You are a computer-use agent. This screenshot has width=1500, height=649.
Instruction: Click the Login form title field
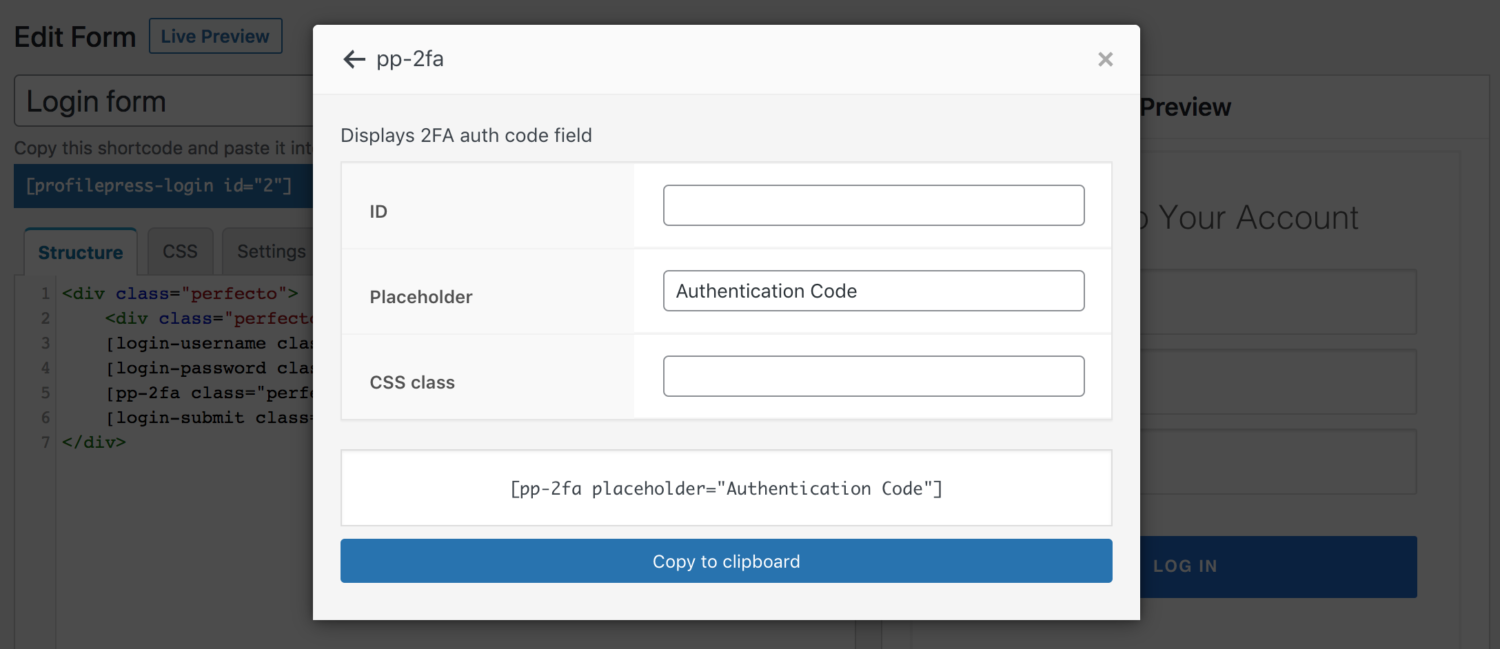click(x=164, y=101)
